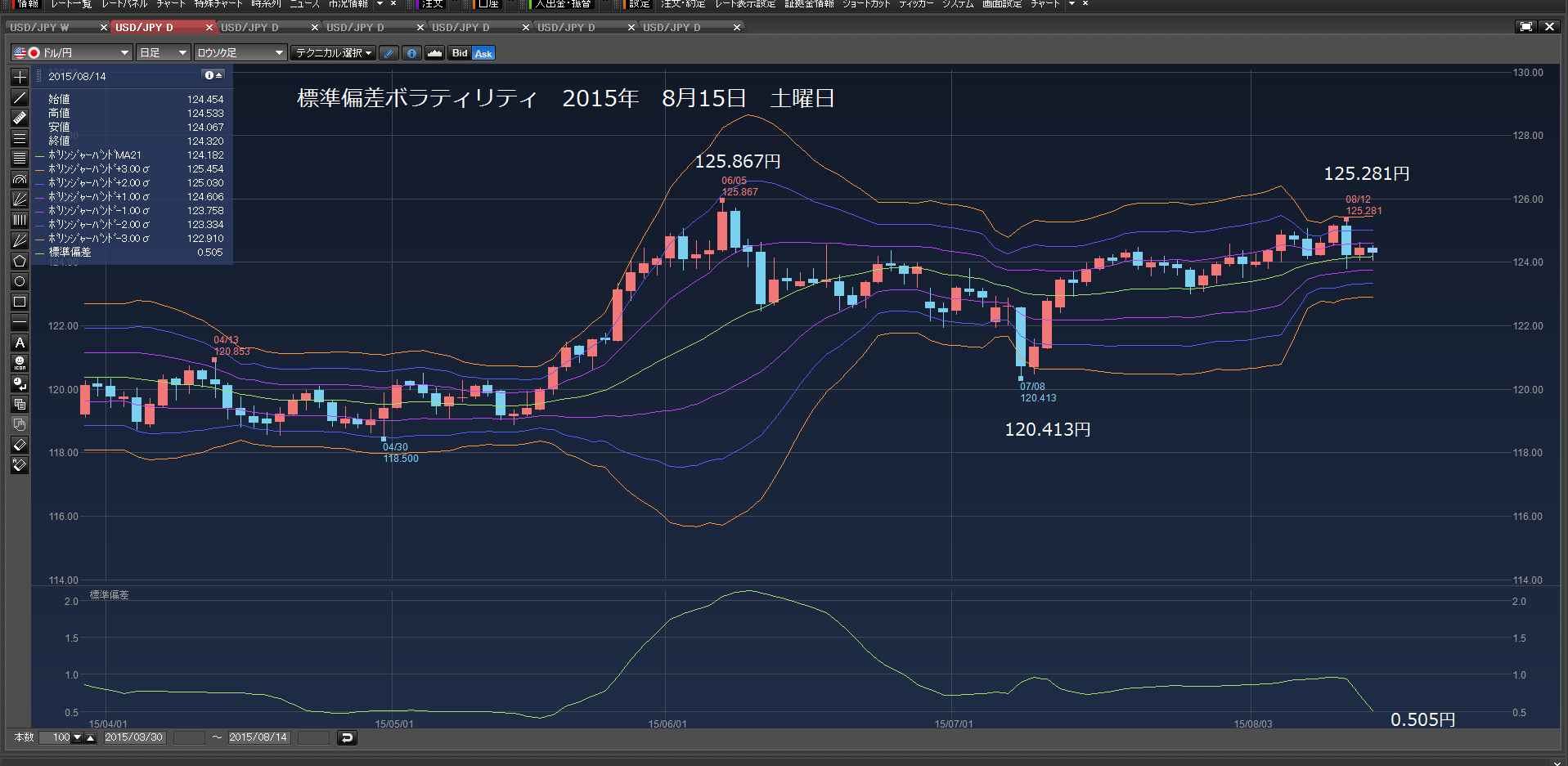Click the reset range return-arrow button
The width and height of the screenshot is (1568, 766).
tap(347, 737)
